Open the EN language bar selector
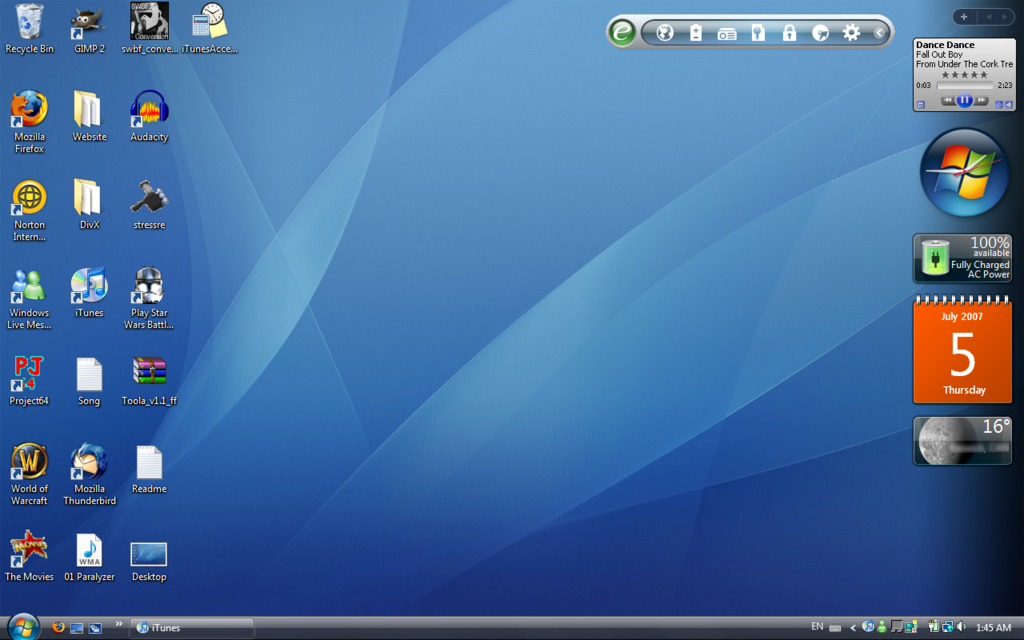Image resolution: width=1024 pixels, height=640 pixels. coord(817,626)
